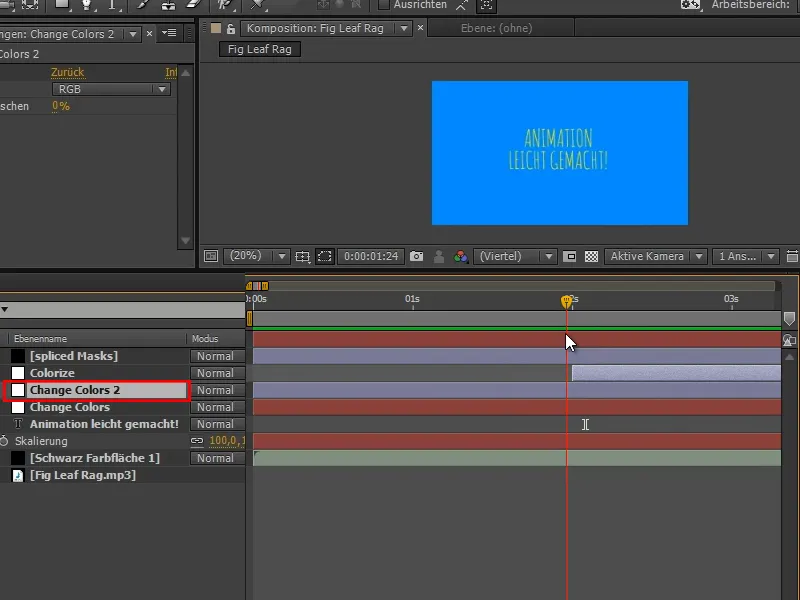Click the grid and guides options icon
This screenshot has height=600, width=800.
click(303, 256)
